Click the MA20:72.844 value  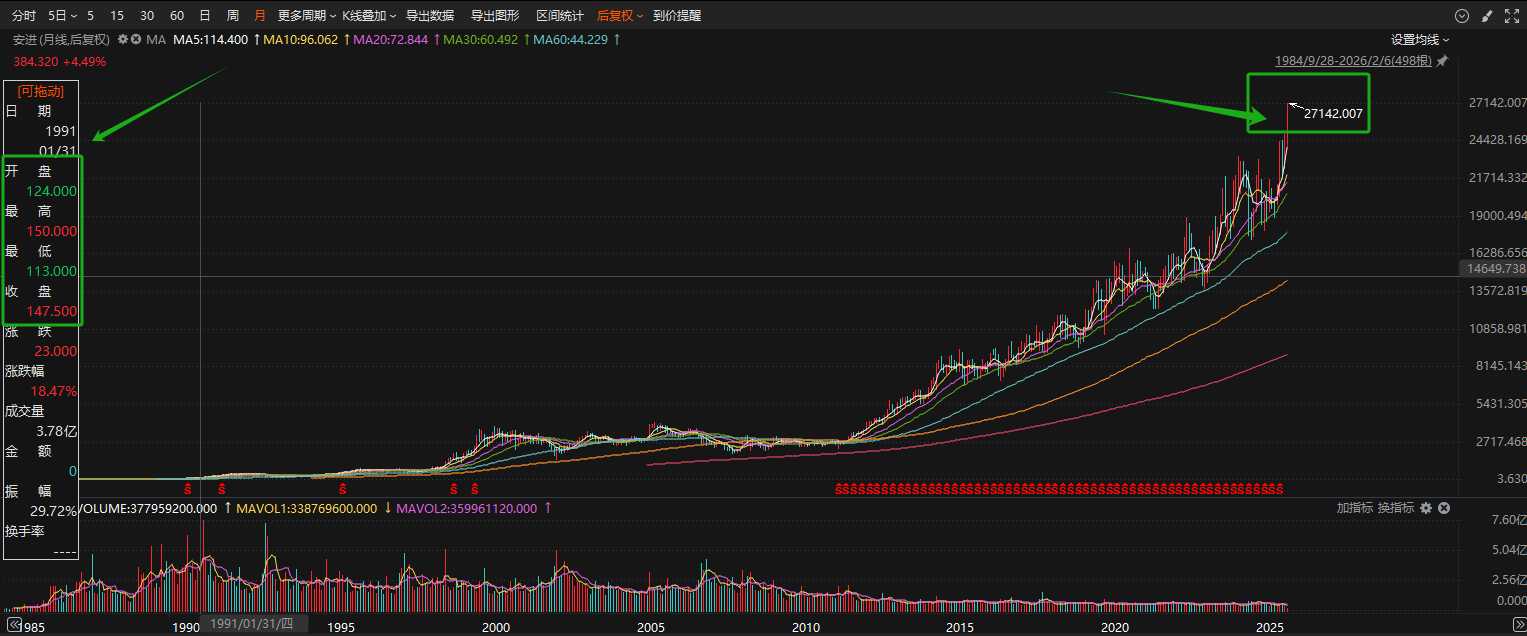390,39
